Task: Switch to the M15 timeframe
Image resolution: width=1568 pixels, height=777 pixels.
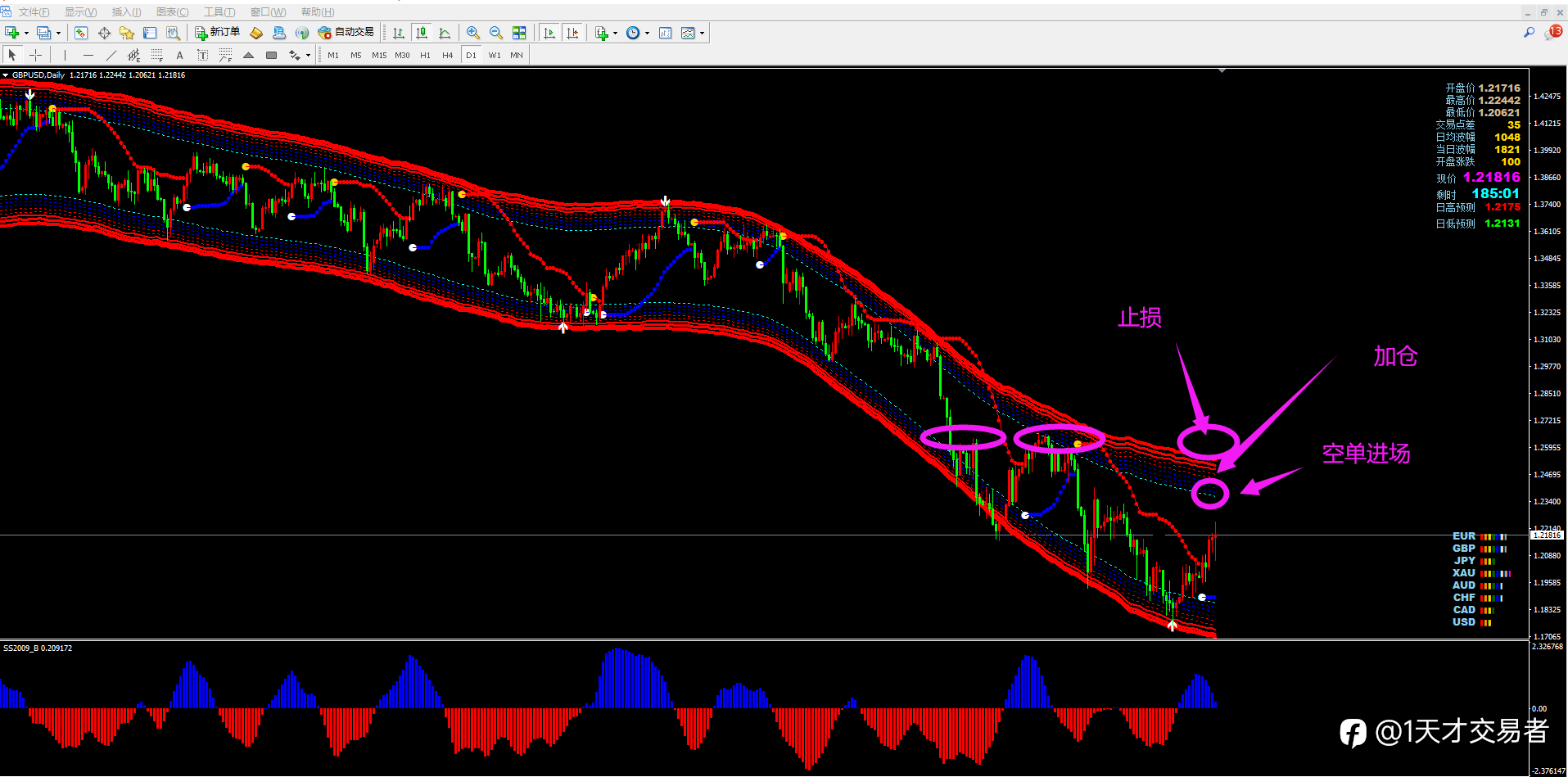Action: [x=379, y=55]
